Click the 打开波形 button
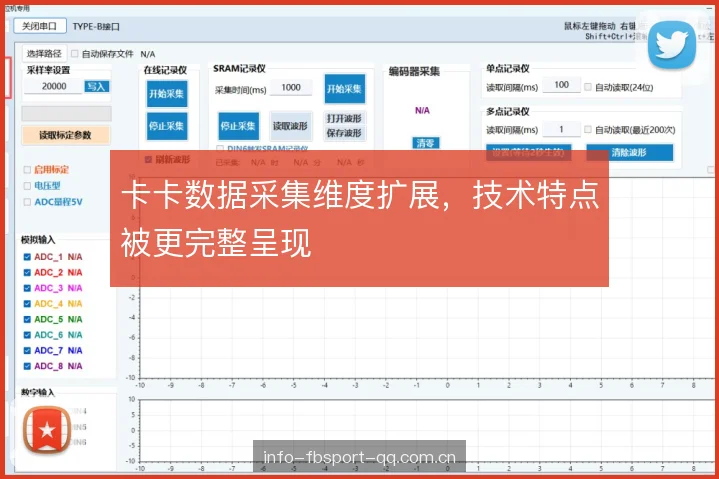Viewport: 719px width, 479px height. 344,119
